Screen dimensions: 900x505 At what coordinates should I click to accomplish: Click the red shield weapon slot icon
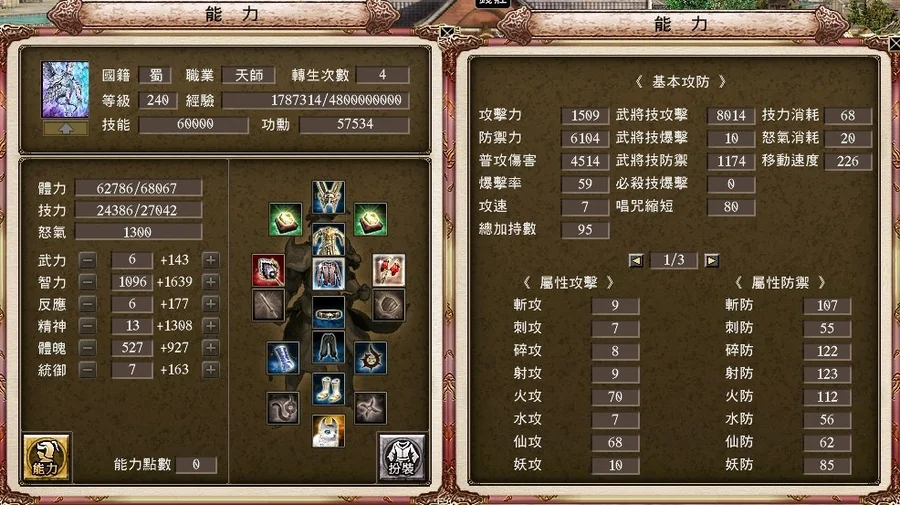[268, 270]
